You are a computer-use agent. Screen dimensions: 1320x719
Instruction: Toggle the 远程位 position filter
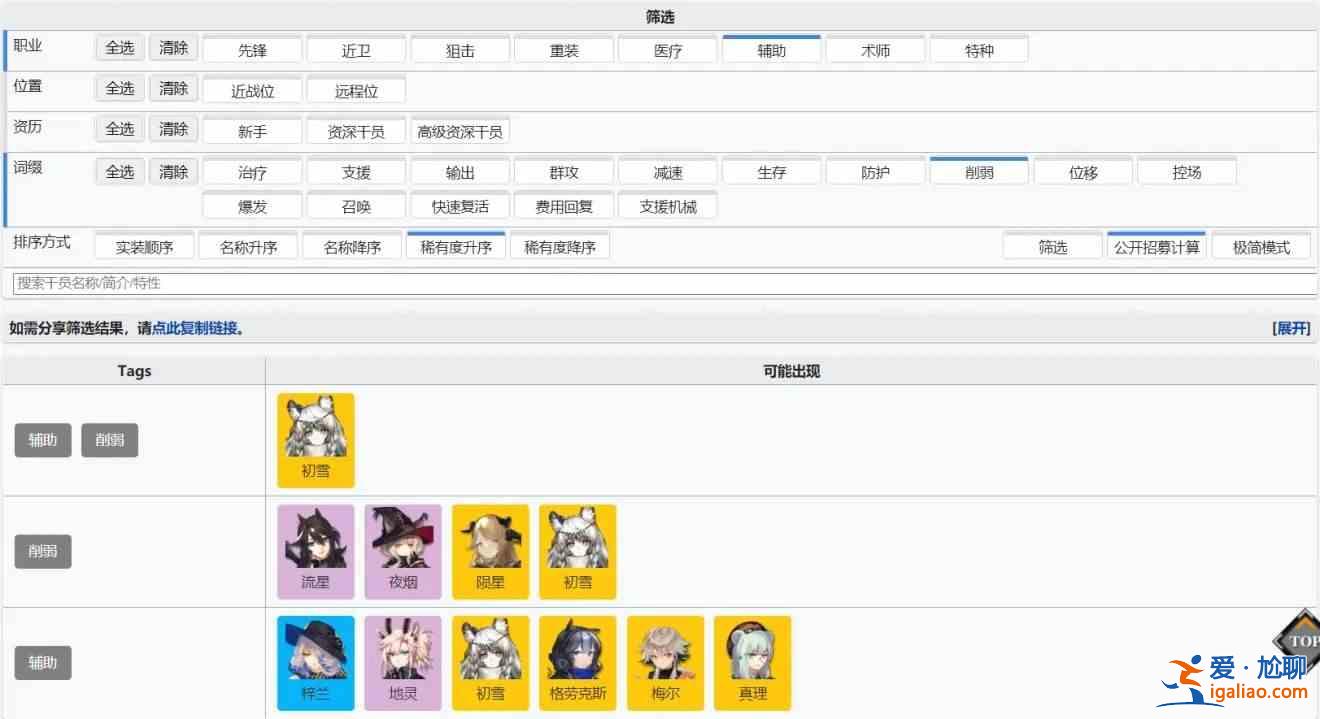[x=356, y=90]
